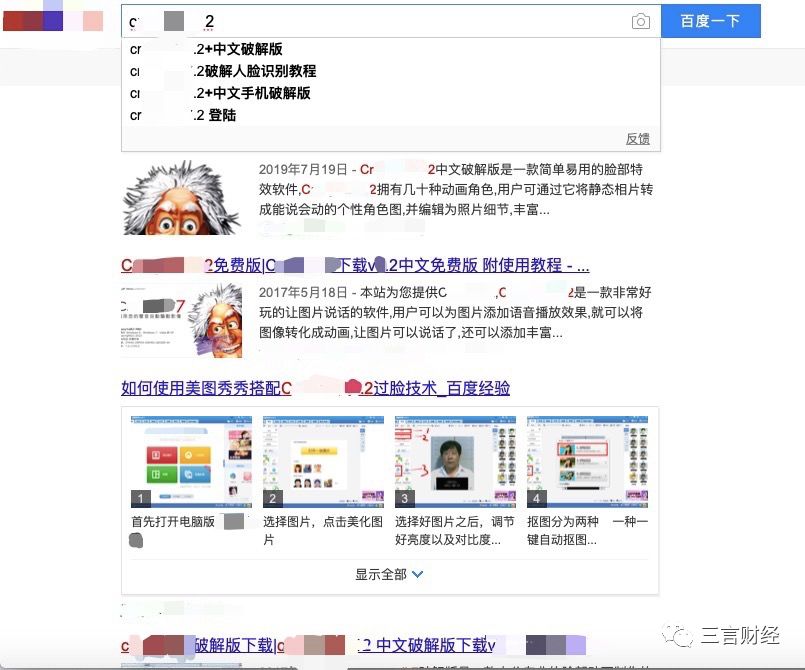805x670 pixels.
Task: Open the Einstein cartoon thumbnail of first result
Action: point(181,198)
